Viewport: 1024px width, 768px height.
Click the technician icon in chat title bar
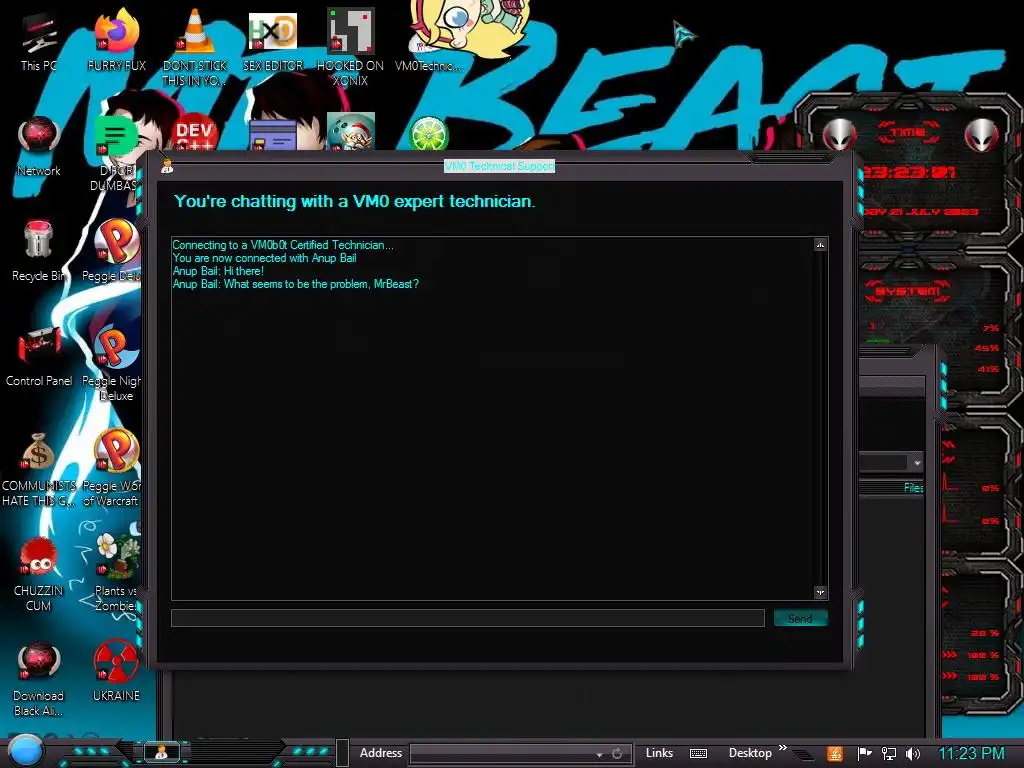click(167, 167)
